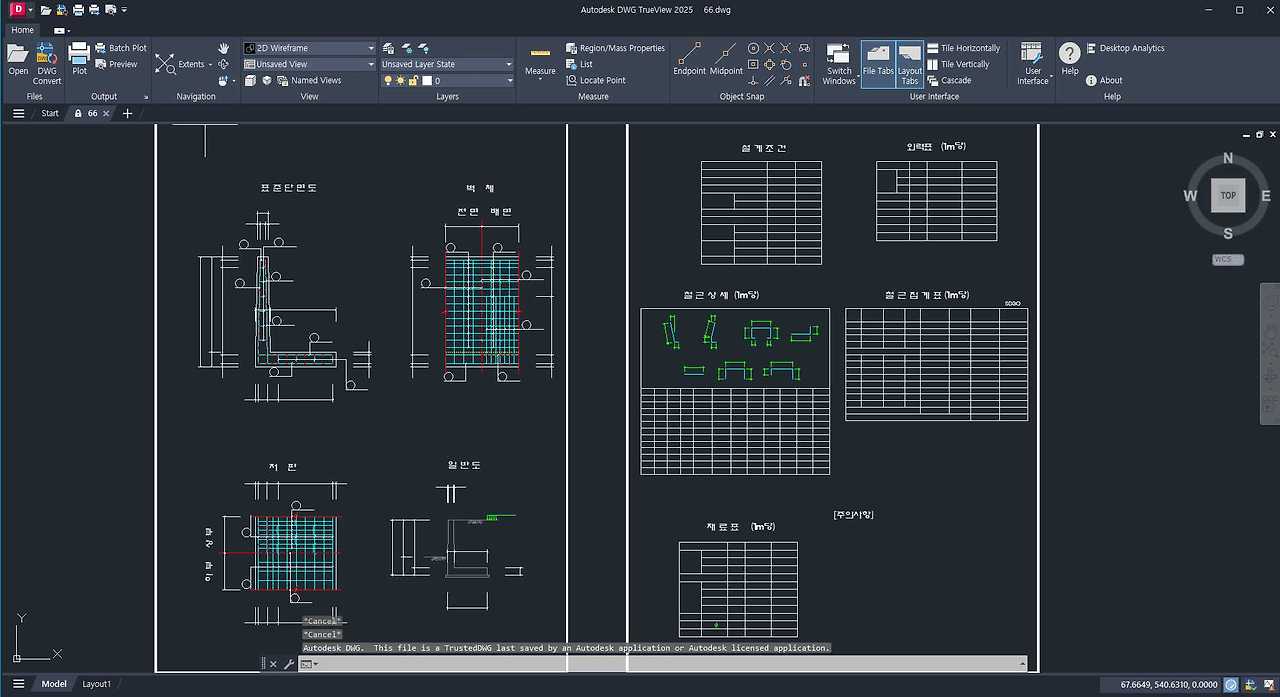Click the Batch Plot button

pyautogui.click(x=120, y=48)
